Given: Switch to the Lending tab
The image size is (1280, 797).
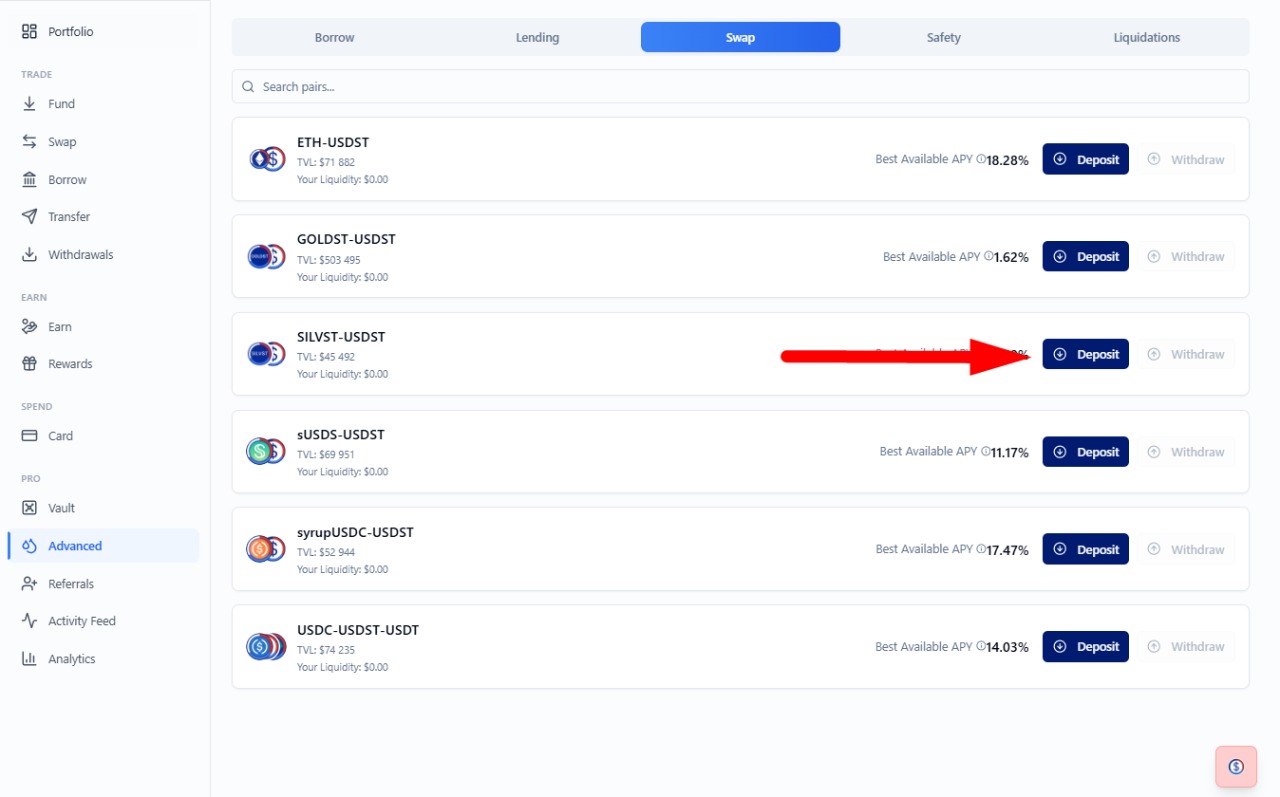Looking at the screenshot, I should click(x=537, y=38).
